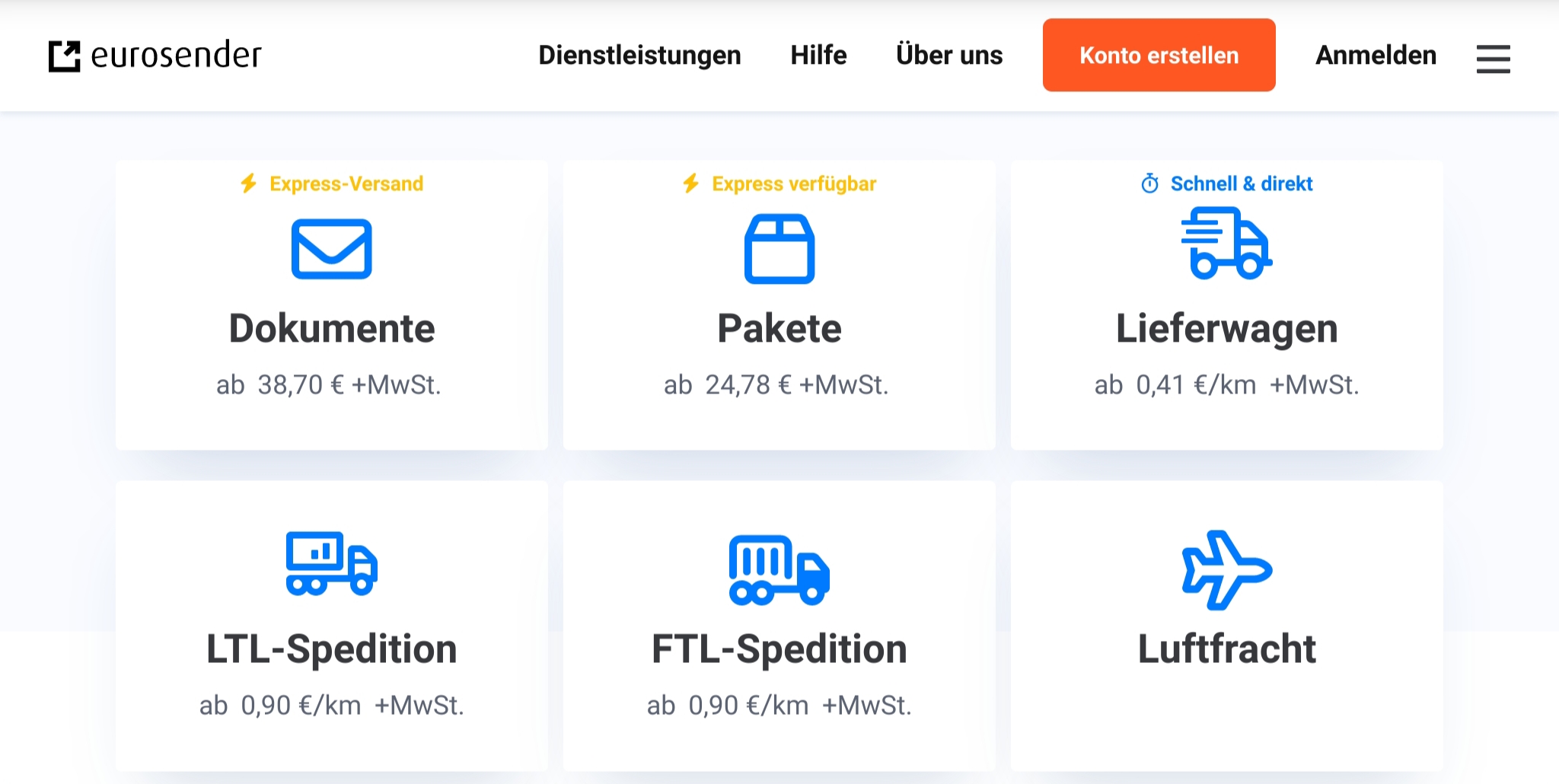The image size is (1559, 784).
Task: Select the FTL-Spedition heading
Action: 779,649
